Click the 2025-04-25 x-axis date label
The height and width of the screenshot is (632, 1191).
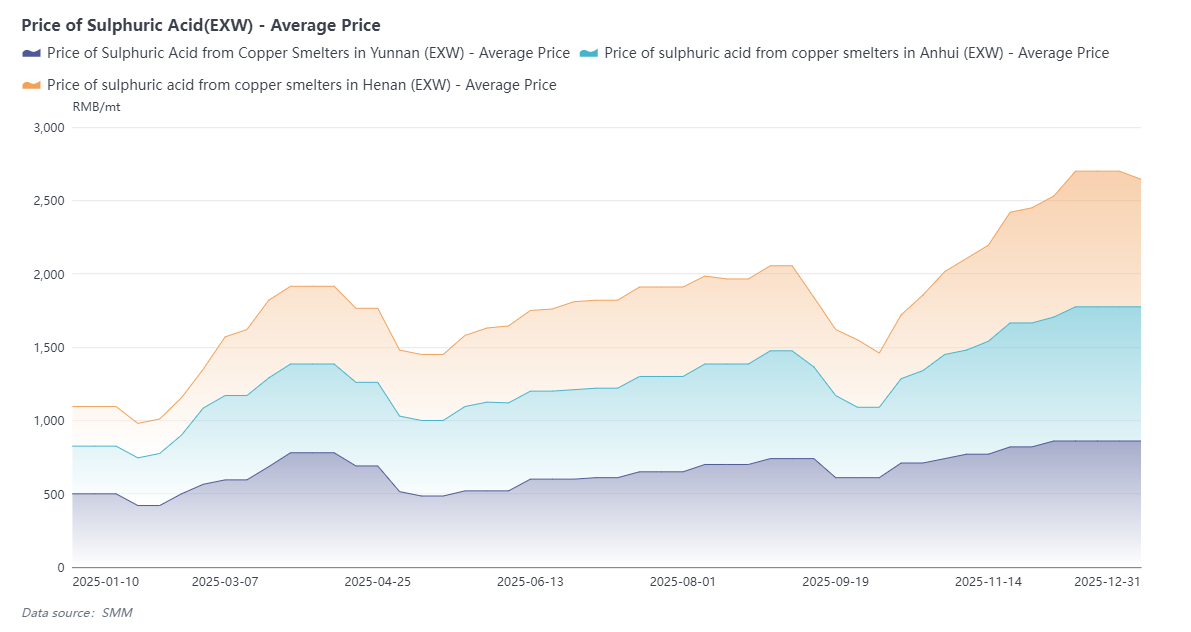point(378,581)
